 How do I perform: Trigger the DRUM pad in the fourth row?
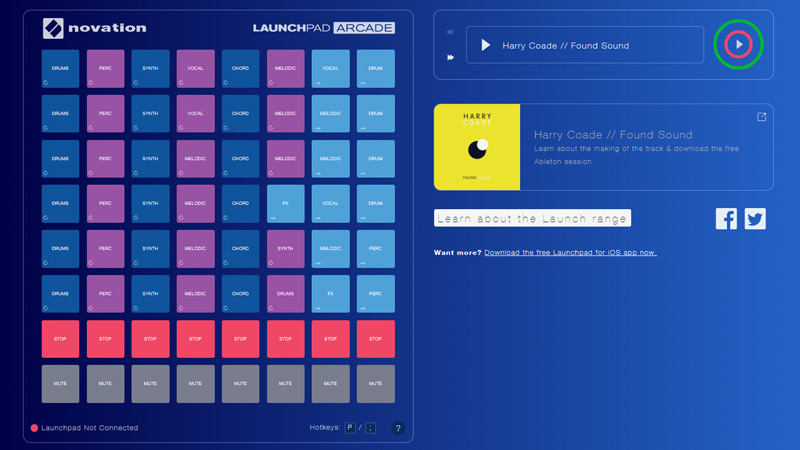point(376,204)
